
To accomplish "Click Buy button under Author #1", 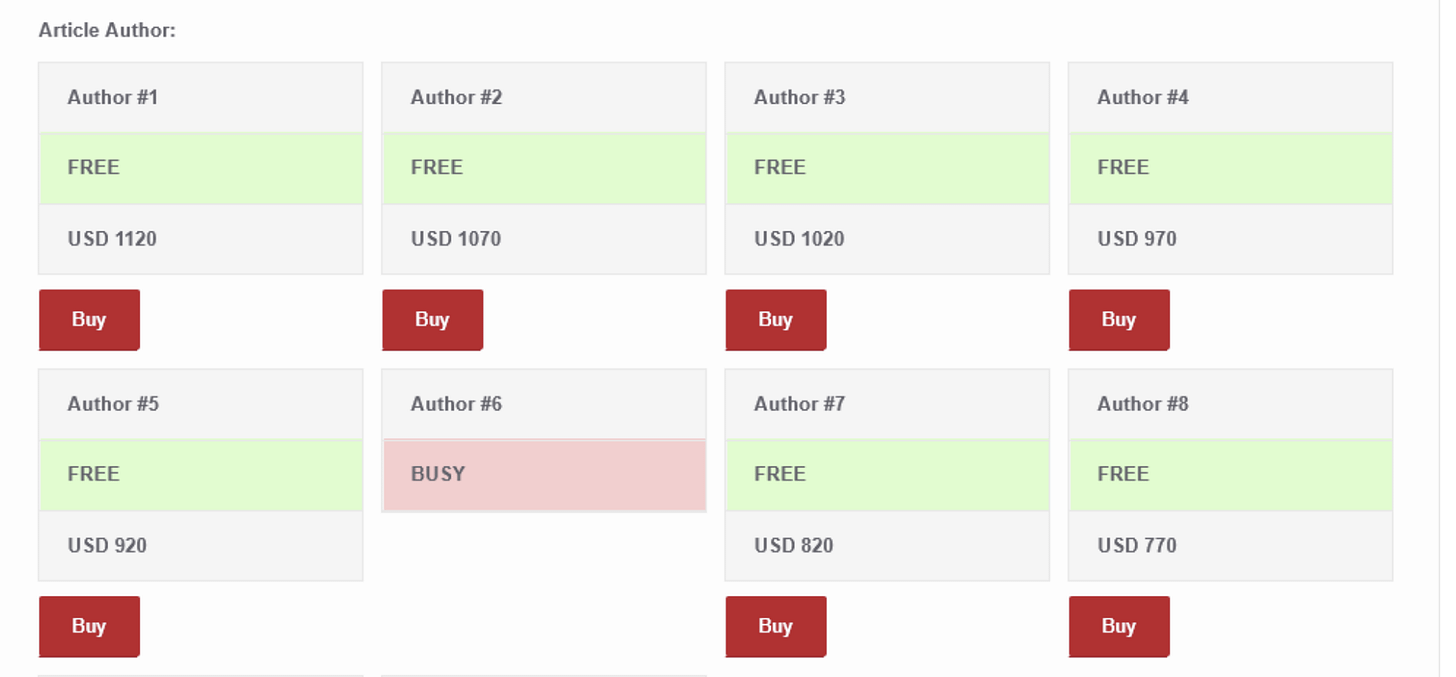I will coord(89,320).
